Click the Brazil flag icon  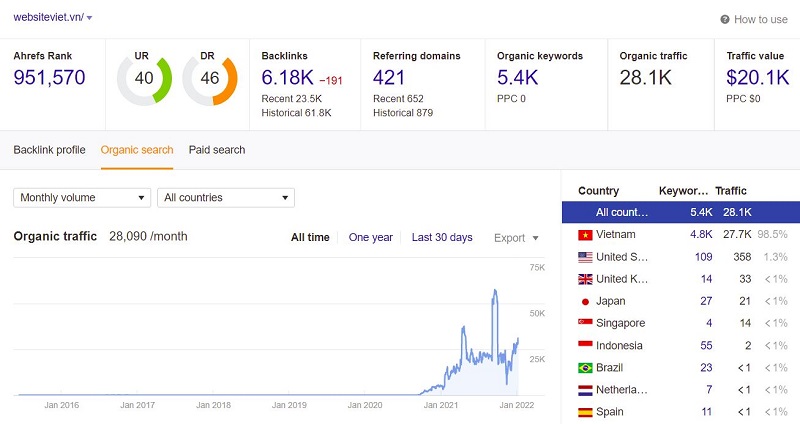pyautogui.click(x=585, y=368)
